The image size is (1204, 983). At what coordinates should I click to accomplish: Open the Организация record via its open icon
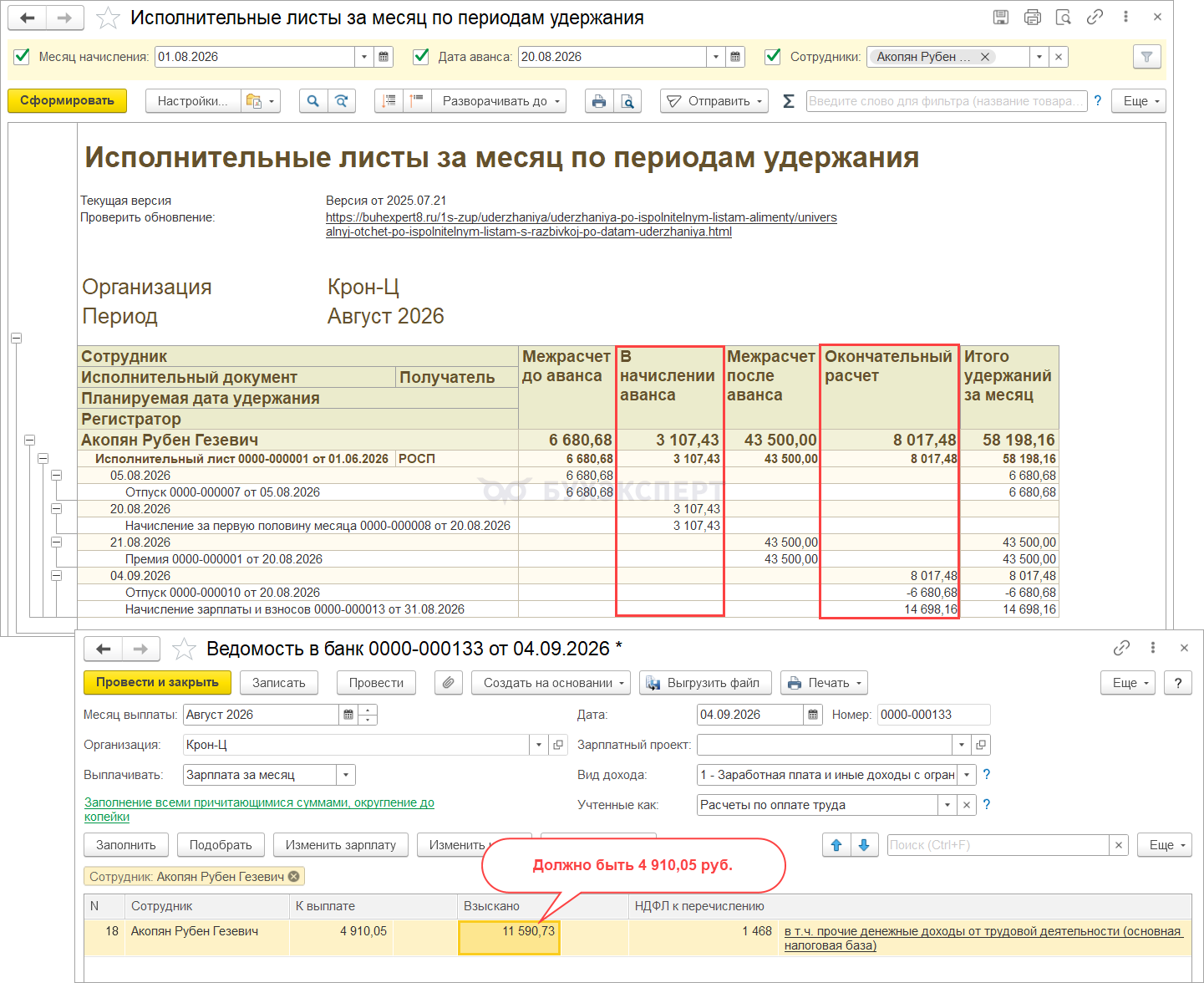pyautogui.click(x=559, y=745)
